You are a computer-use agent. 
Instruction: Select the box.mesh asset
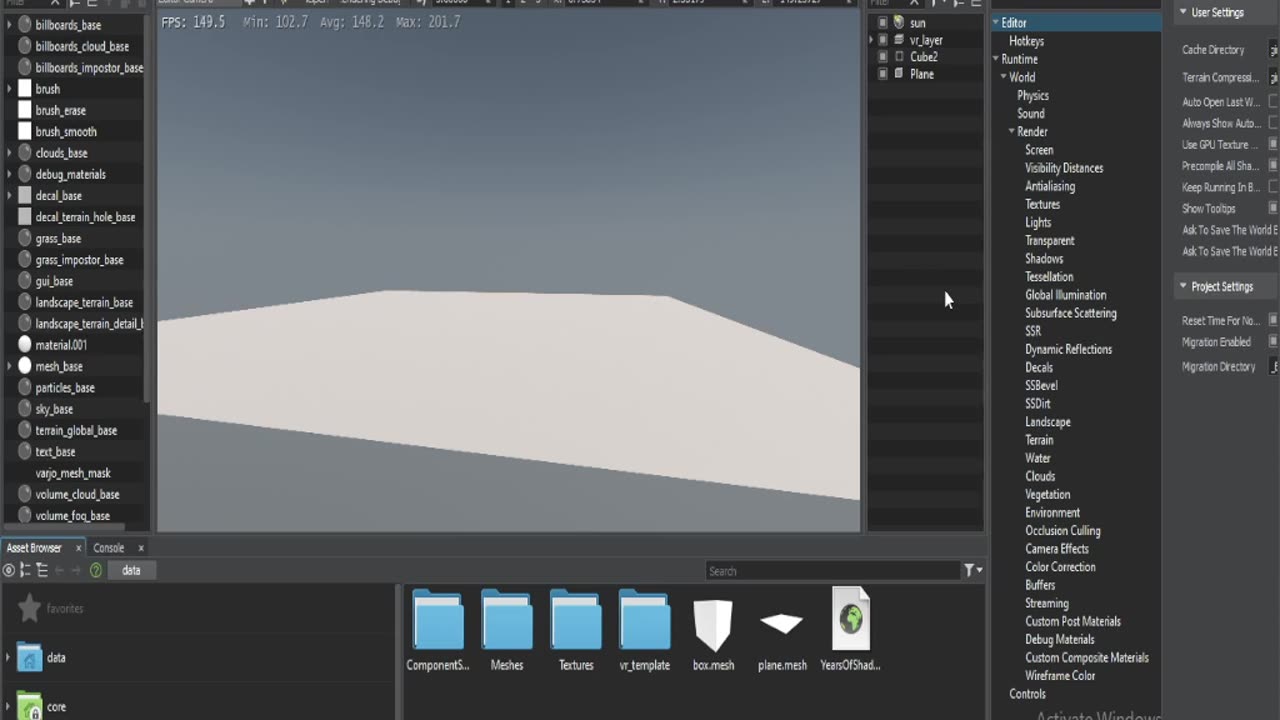pos(713,625)
